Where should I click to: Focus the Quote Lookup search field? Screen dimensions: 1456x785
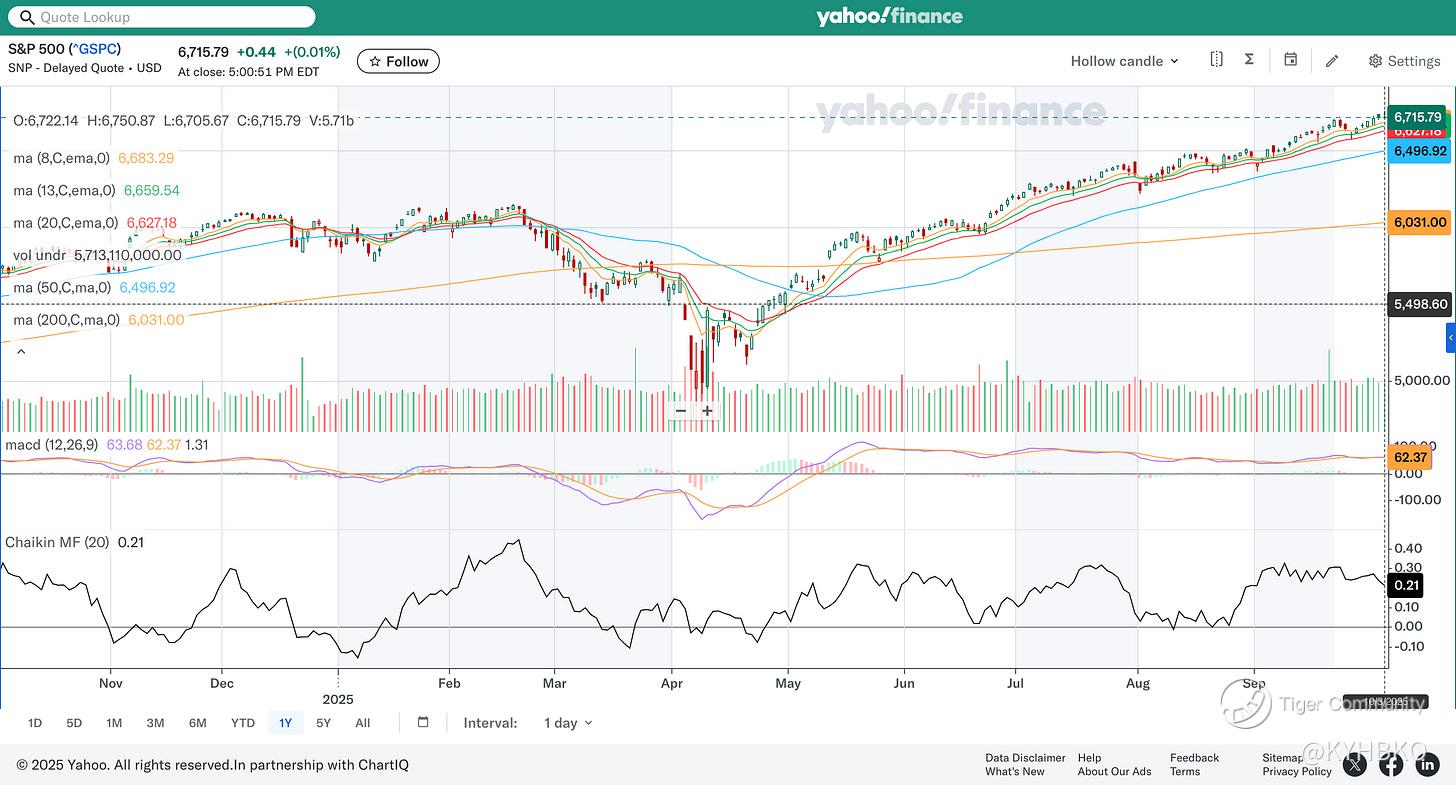click(x=160, y=17)
